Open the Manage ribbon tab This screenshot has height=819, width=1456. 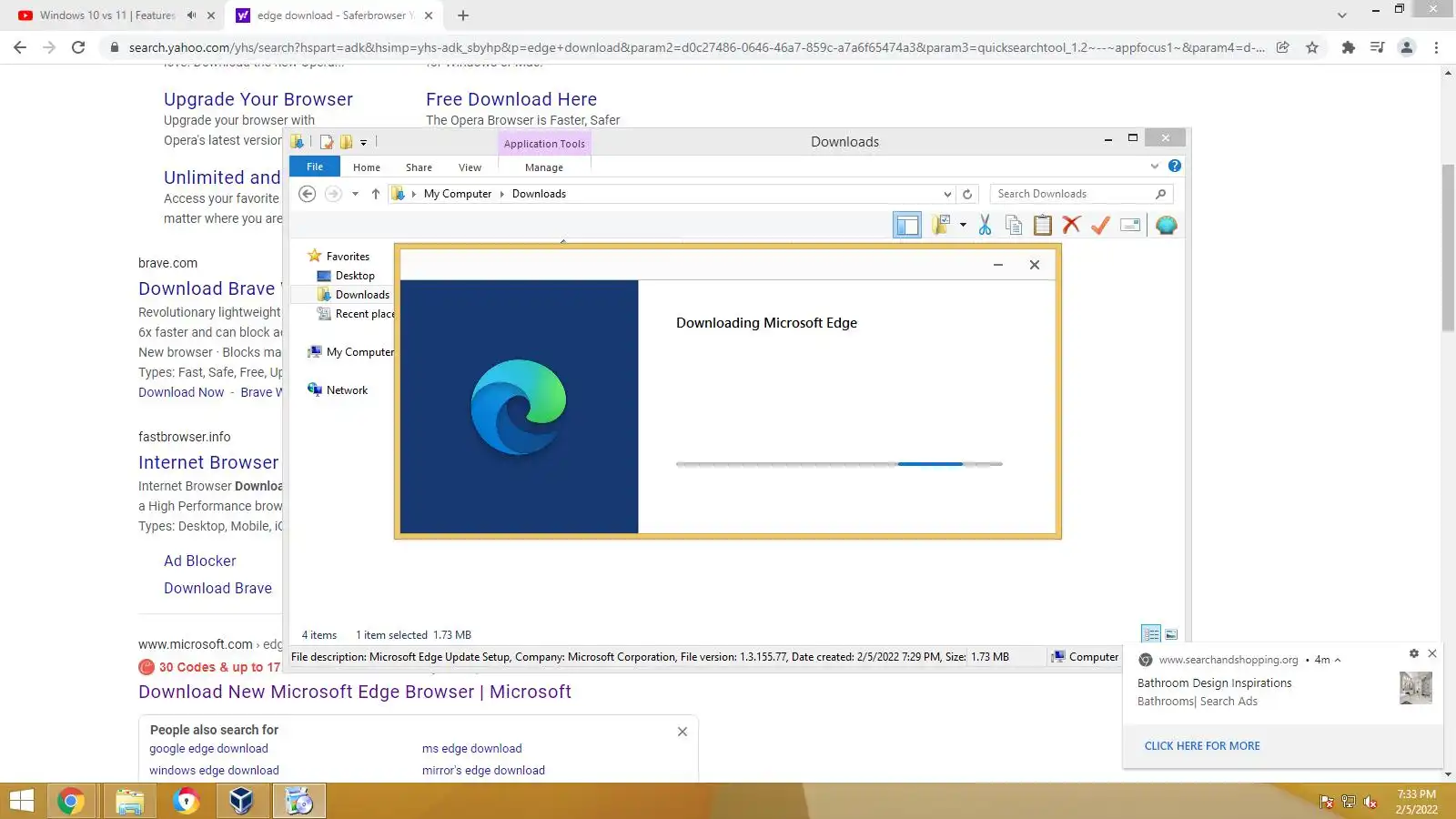pos(544,167)
